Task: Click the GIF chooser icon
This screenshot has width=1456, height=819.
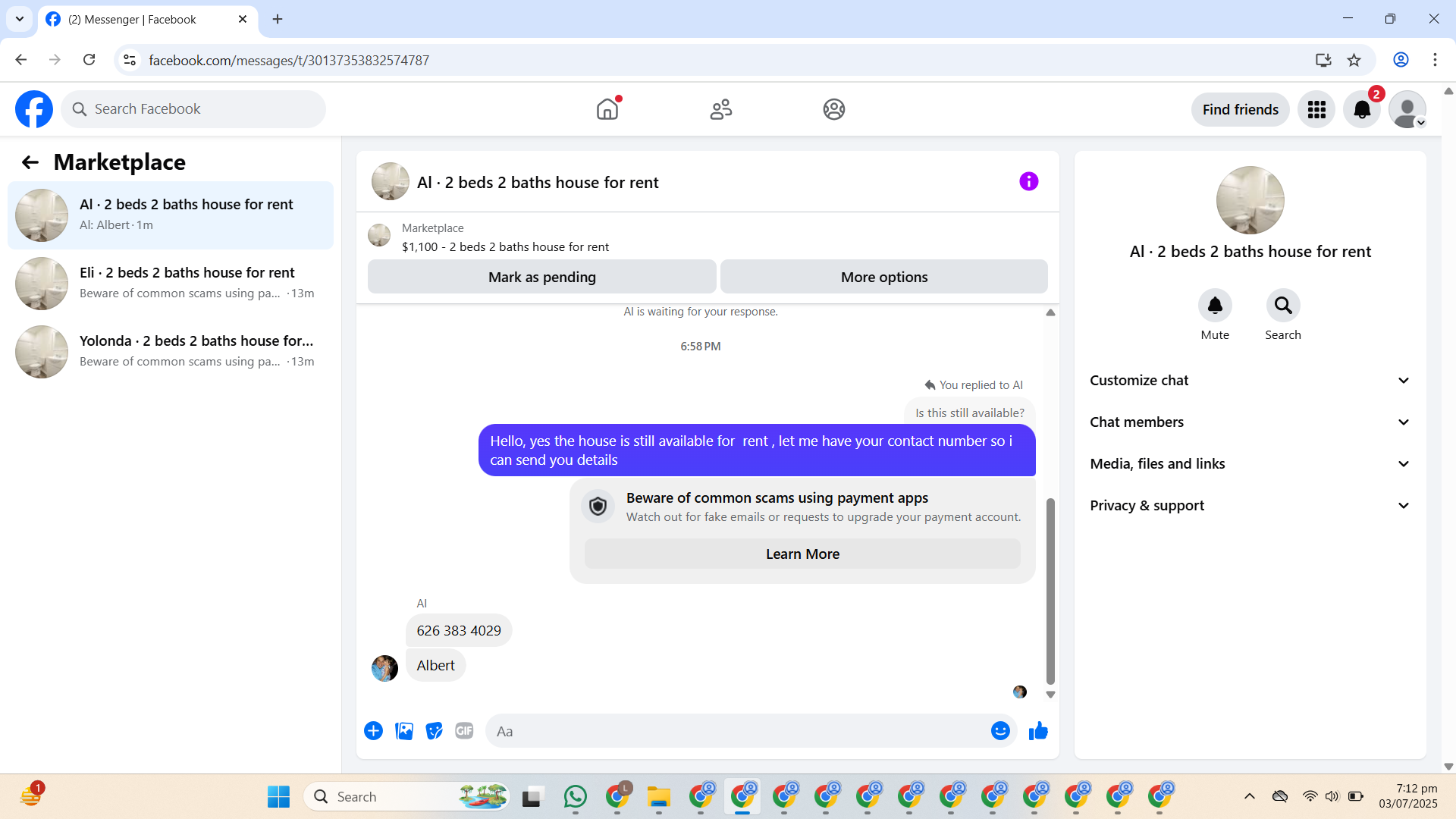Action: coord(464,731)
